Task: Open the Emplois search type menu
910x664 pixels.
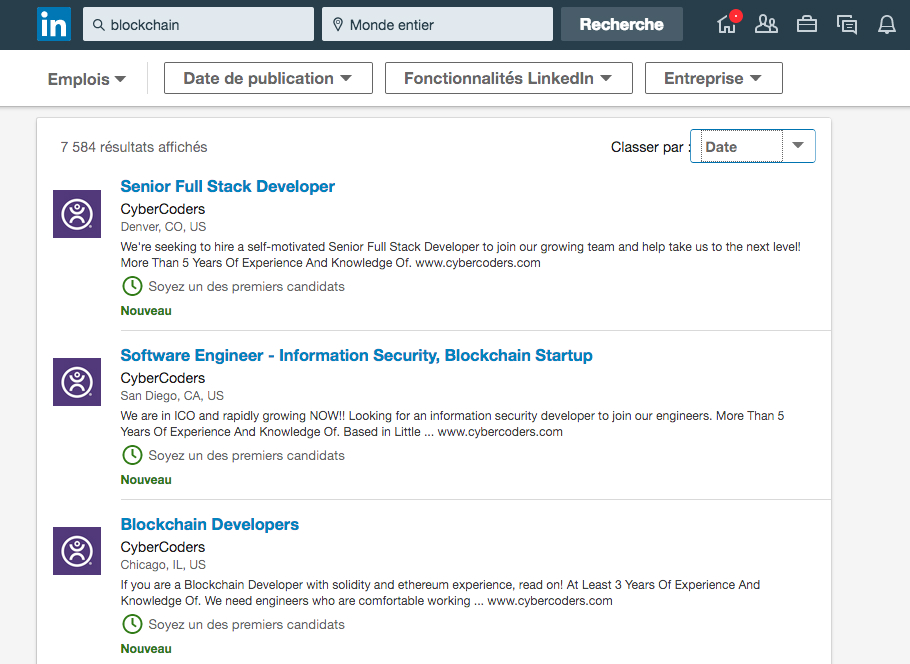Action: pyautogui.click(x=86, y=79)
